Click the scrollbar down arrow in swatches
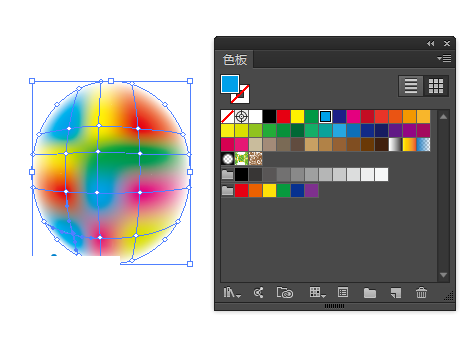The width and height of the screenshot is (474, 361). [x=443, y=275]
